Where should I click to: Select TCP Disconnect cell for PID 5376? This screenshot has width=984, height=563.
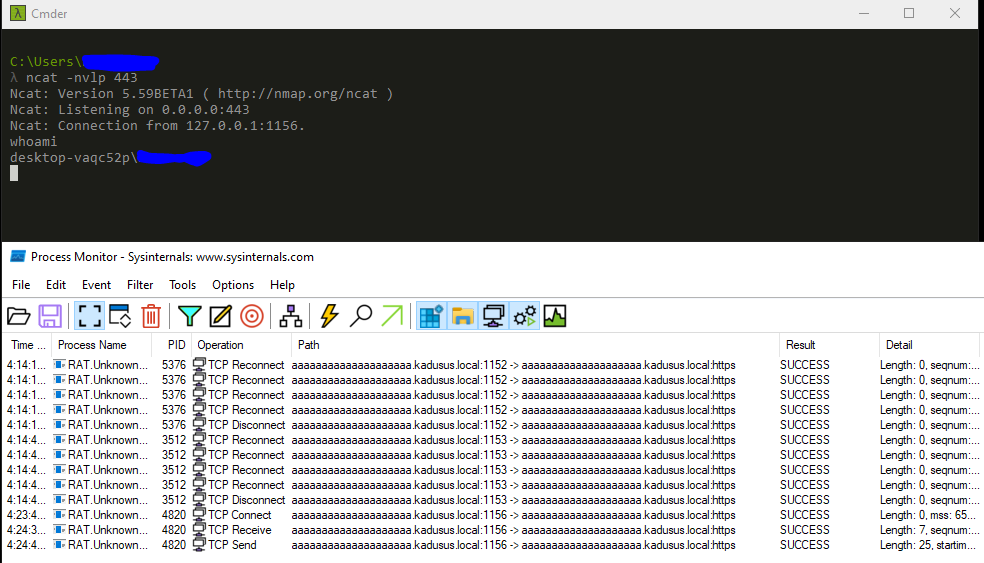coord(247,425)
